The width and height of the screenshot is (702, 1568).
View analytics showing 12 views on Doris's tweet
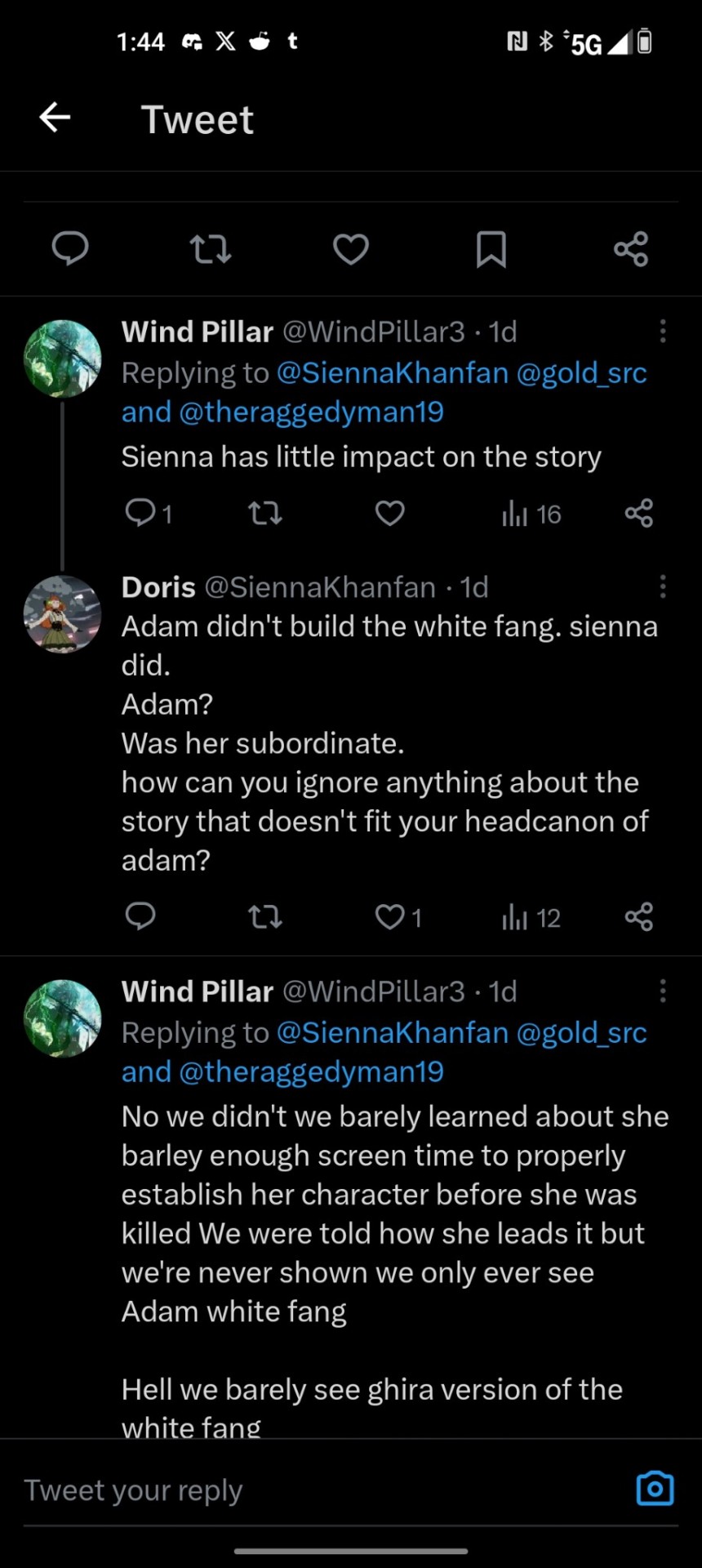[531, 918]
